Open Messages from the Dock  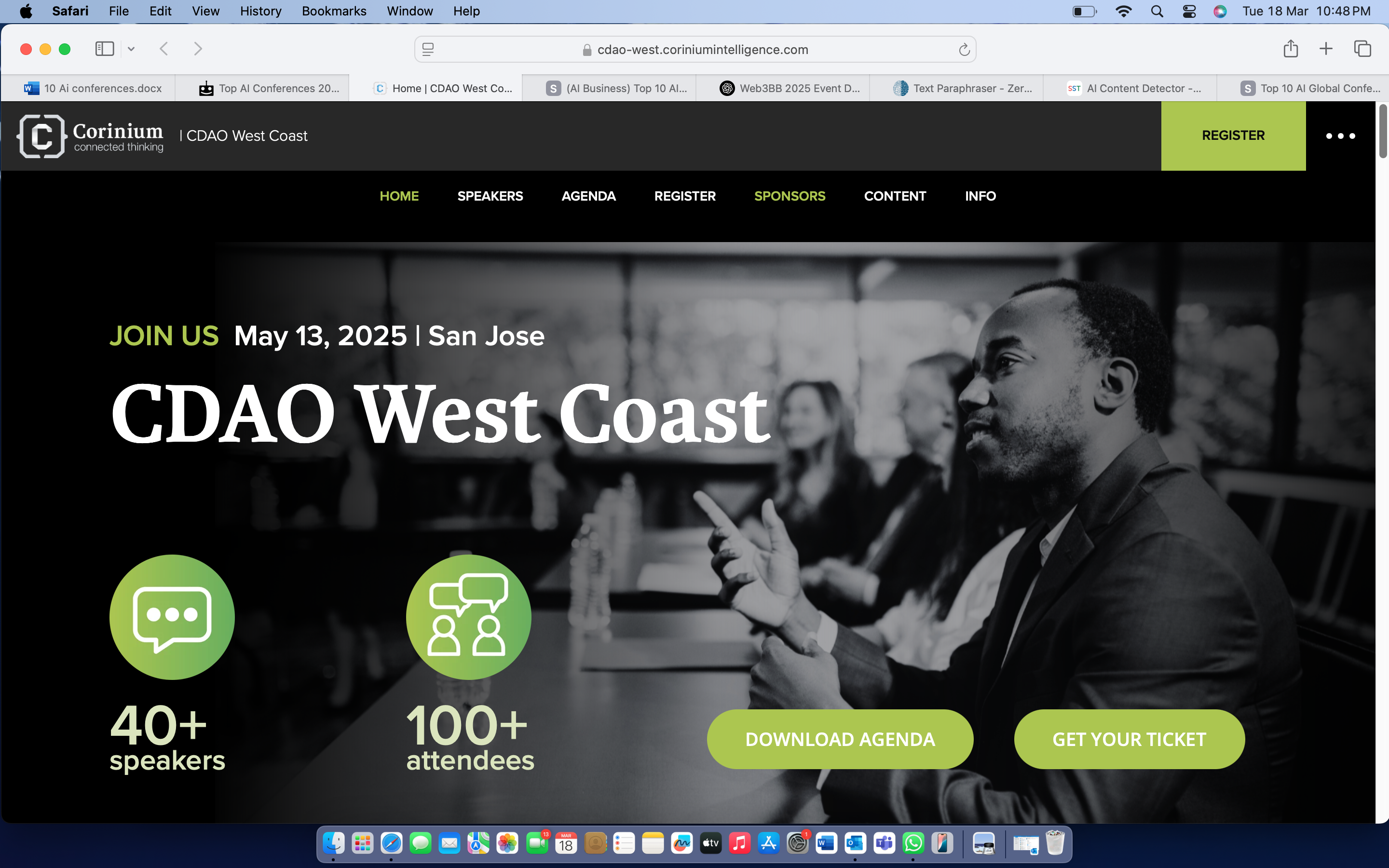(421, 843)
